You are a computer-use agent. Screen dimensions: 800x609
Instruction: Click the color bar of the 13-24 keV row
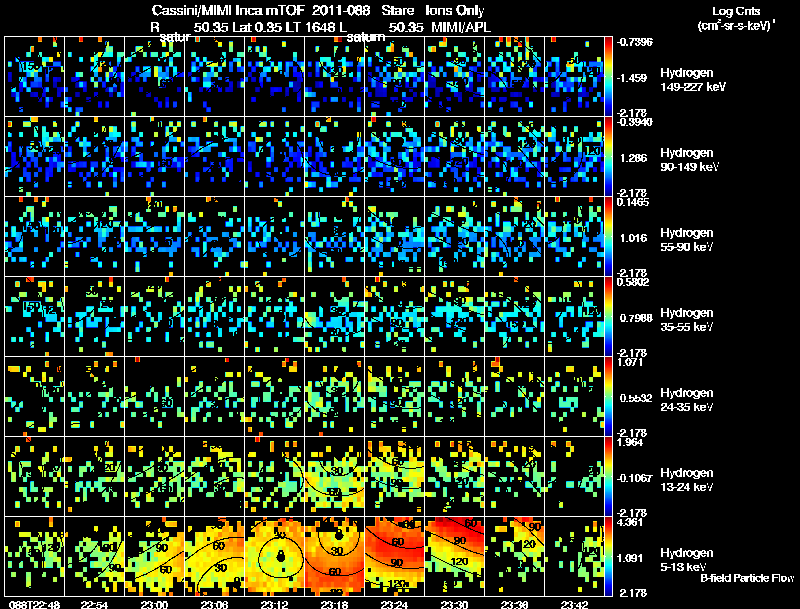[x=608, y=477]
